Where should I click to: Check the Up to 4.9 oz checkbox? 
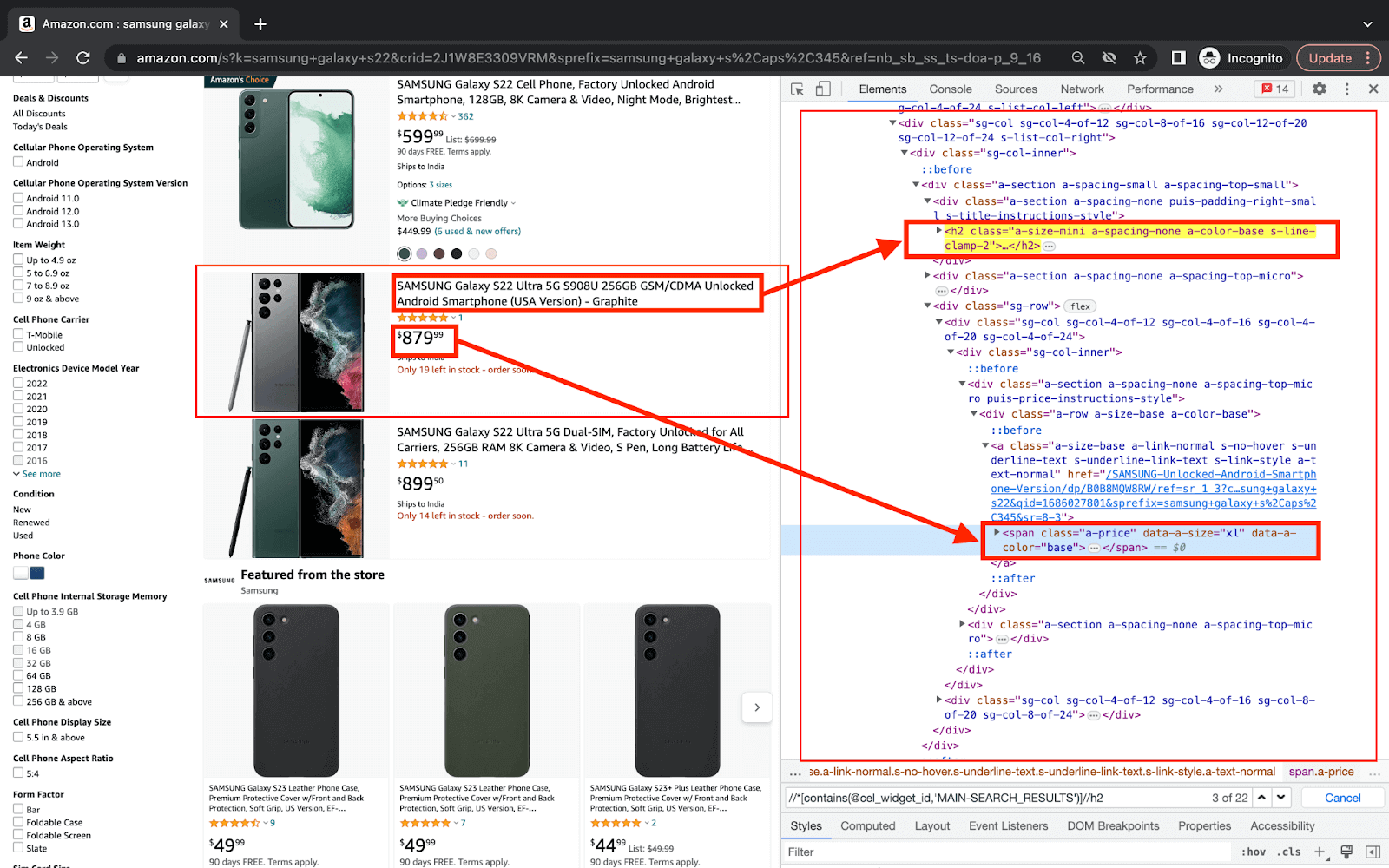click(x=18, y=260)
